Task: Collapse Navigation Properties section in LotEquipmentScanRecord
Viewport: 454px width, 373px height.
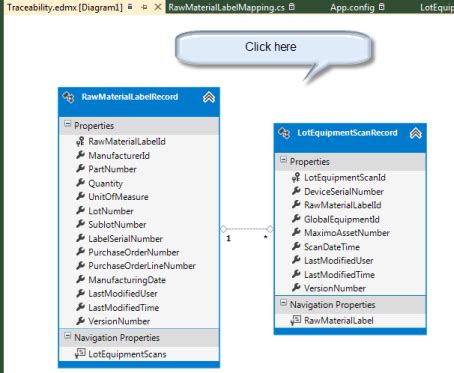Action: click(x=283, y=303)
